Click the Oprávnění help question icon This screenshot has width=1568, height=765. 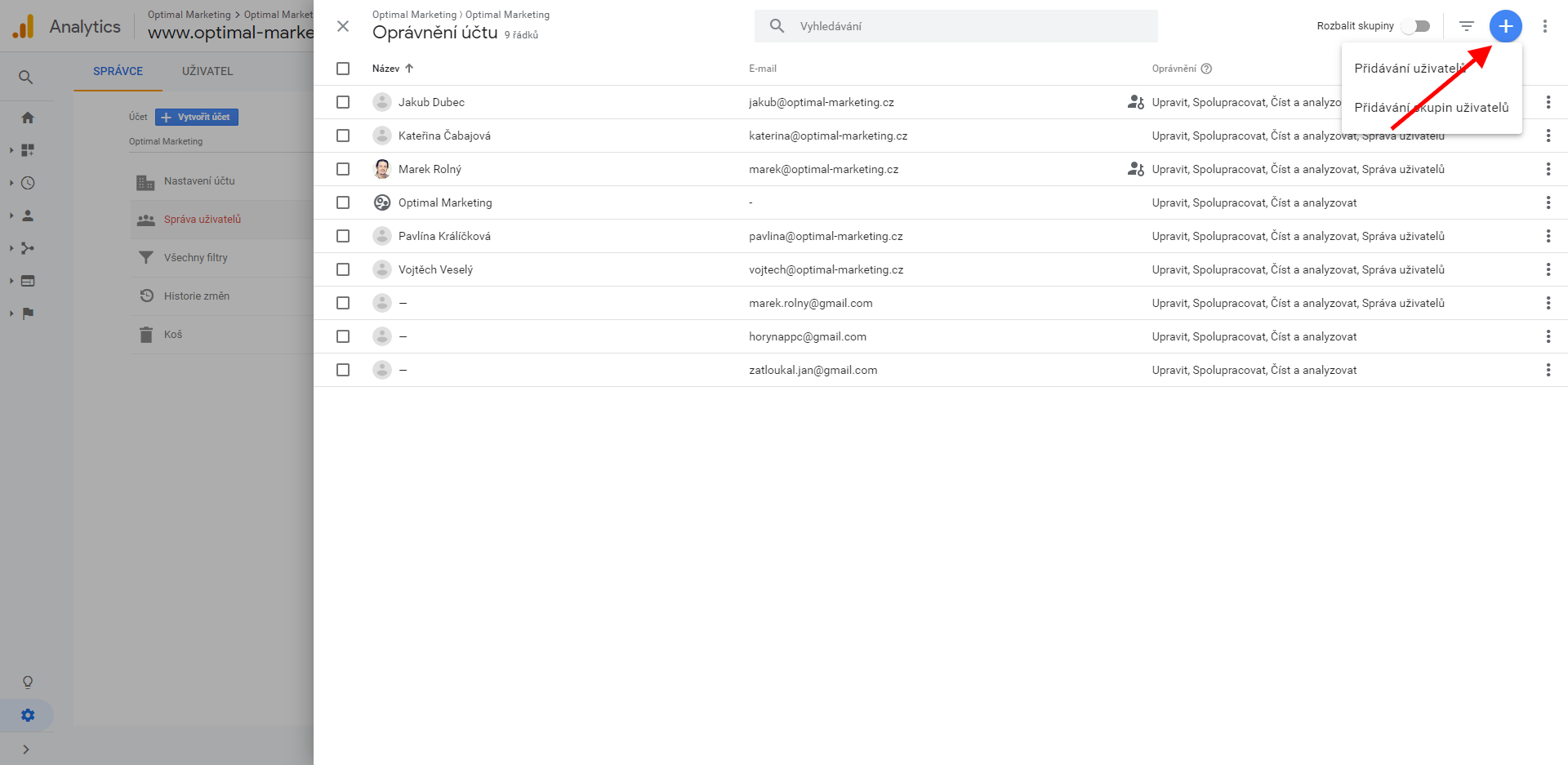point(1206,69)
